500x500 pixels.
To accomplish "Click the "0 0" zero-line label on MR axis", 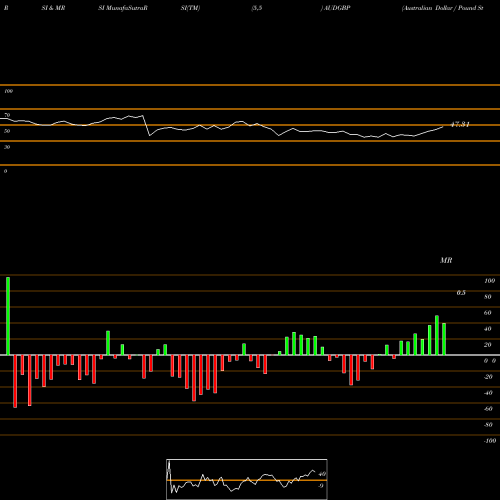I will coord(490,361).
